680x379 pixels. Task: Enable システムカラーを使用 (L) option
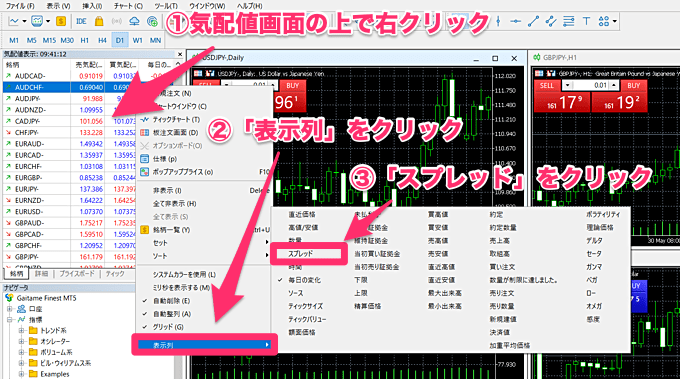point(184,274)
